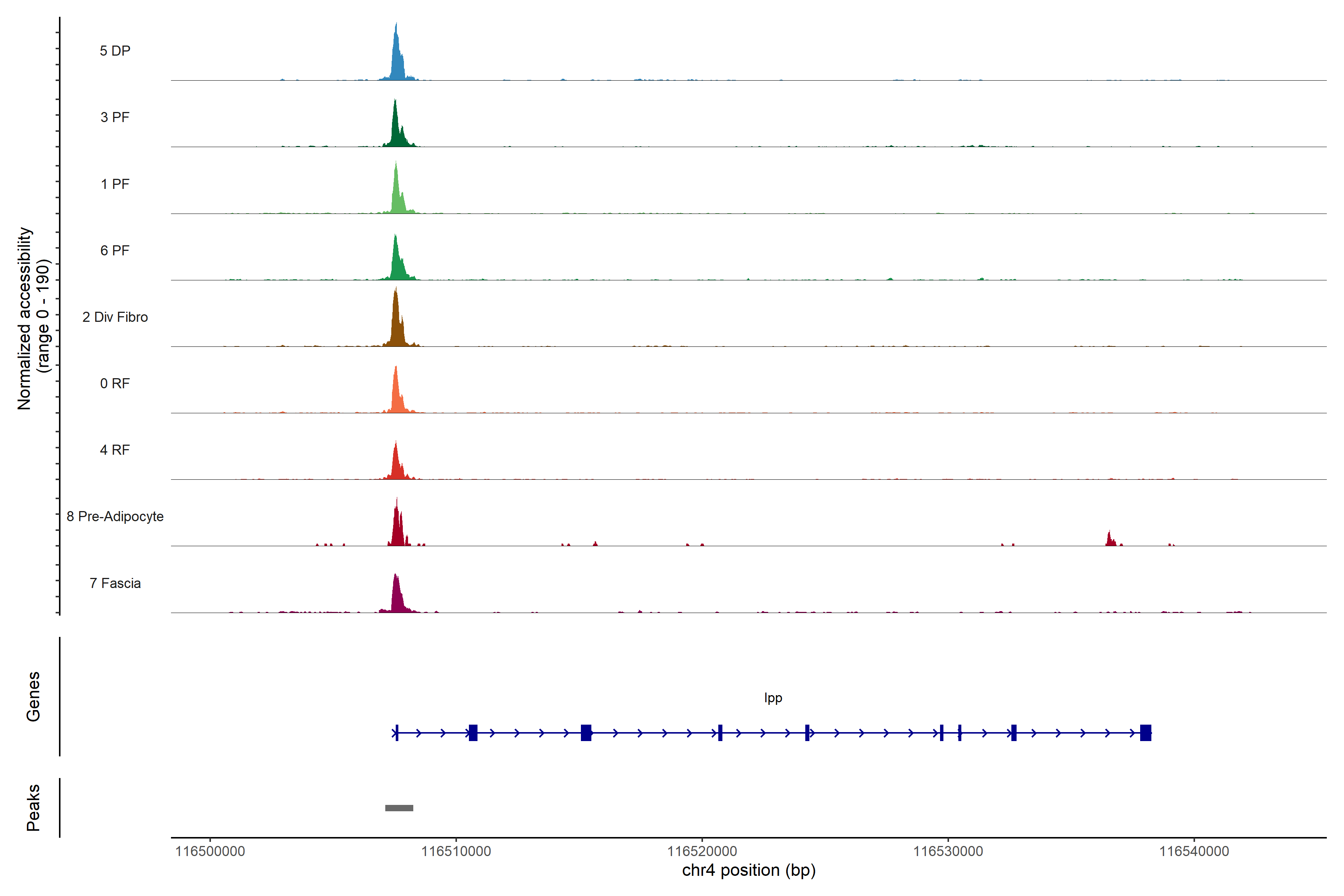The image size is (1344, 896).
Task: Click the red 4 RF peak
Action: [x=396, y=466]
